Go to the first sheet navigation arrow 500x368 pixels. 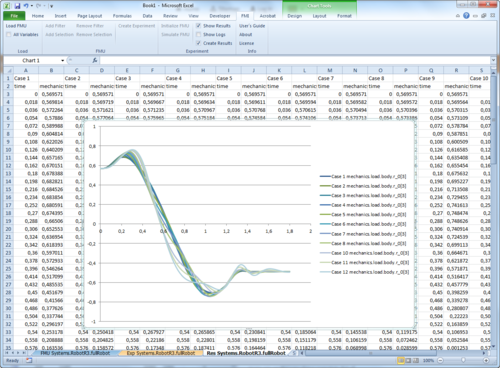(x=7, y=353)
